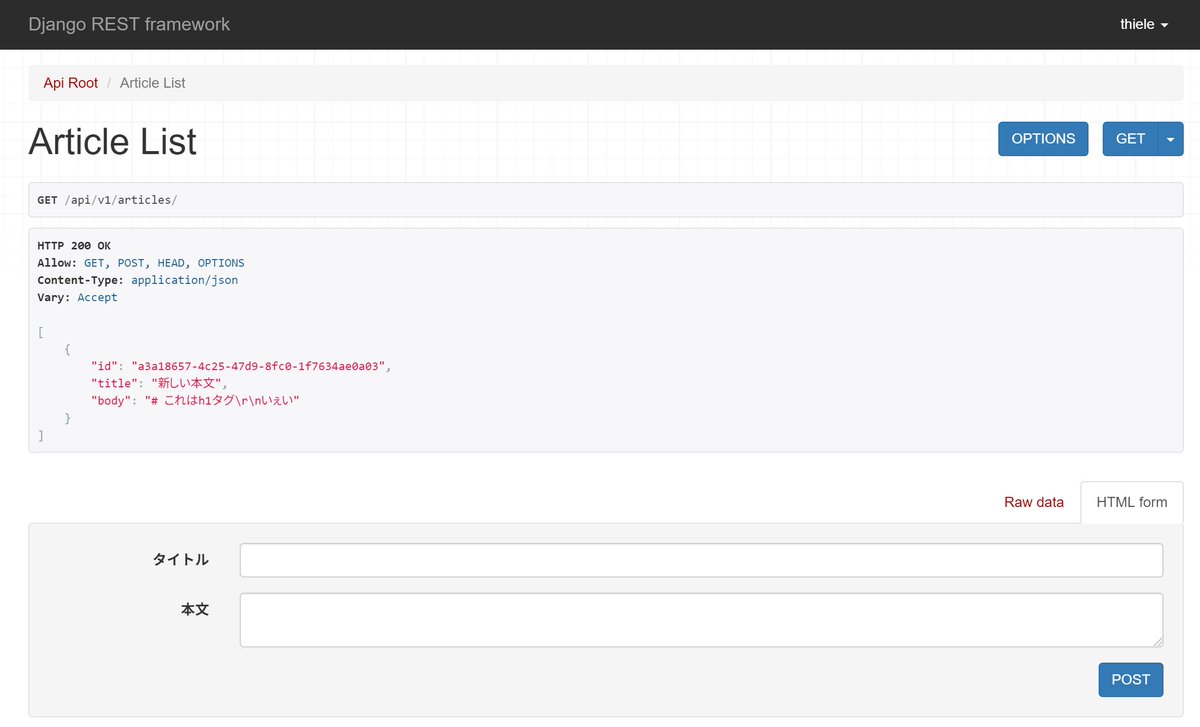
Task: Focus the タイトル input field
Action: [701, 560]
